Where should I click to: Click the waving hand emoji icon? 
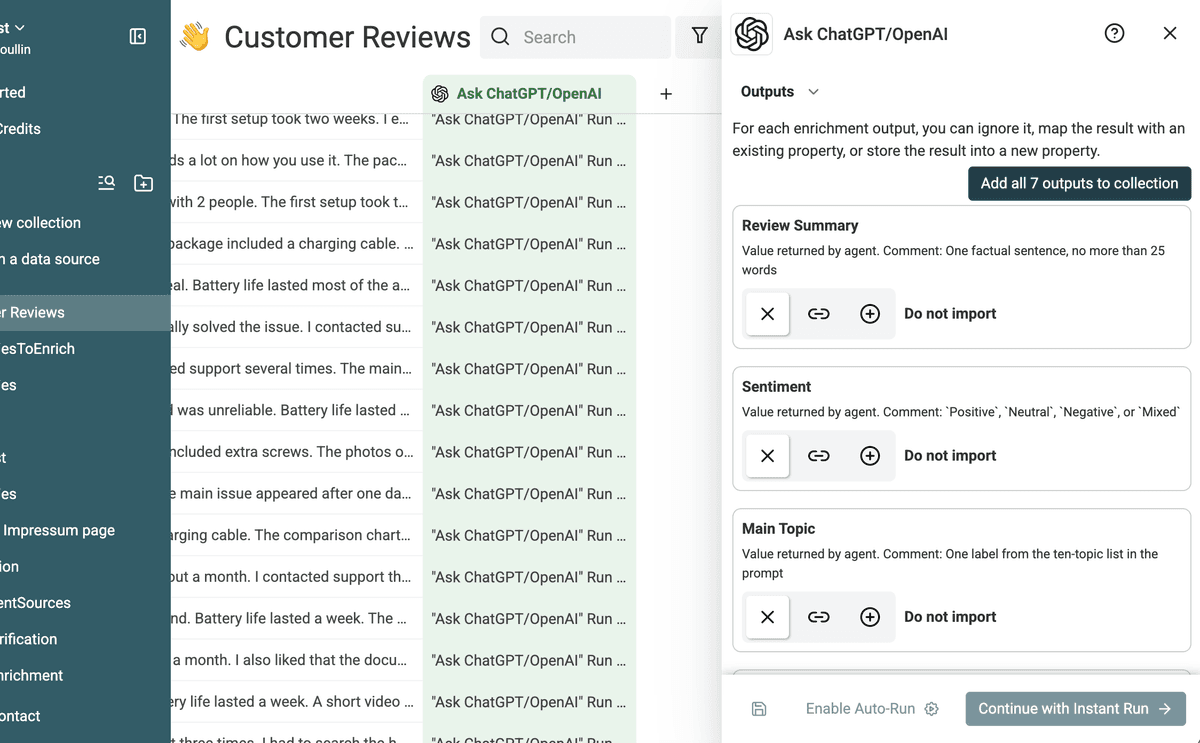pyautogui.click(x=195, y=37)
